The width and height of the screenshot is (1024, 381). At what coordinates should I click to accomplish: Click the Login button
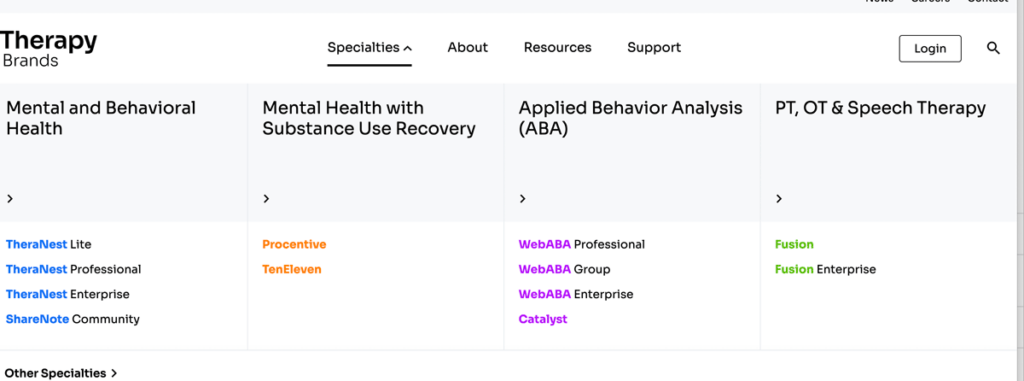coord(930,48)
